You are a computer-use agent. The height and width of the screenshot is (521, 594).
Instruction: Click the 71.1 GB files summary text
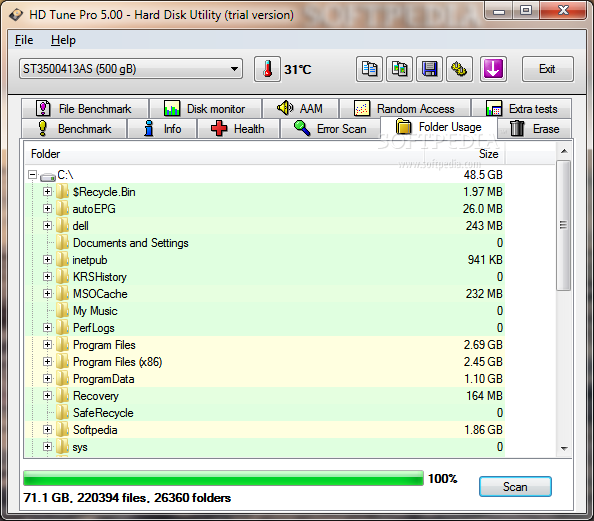(x=127, y=498)
